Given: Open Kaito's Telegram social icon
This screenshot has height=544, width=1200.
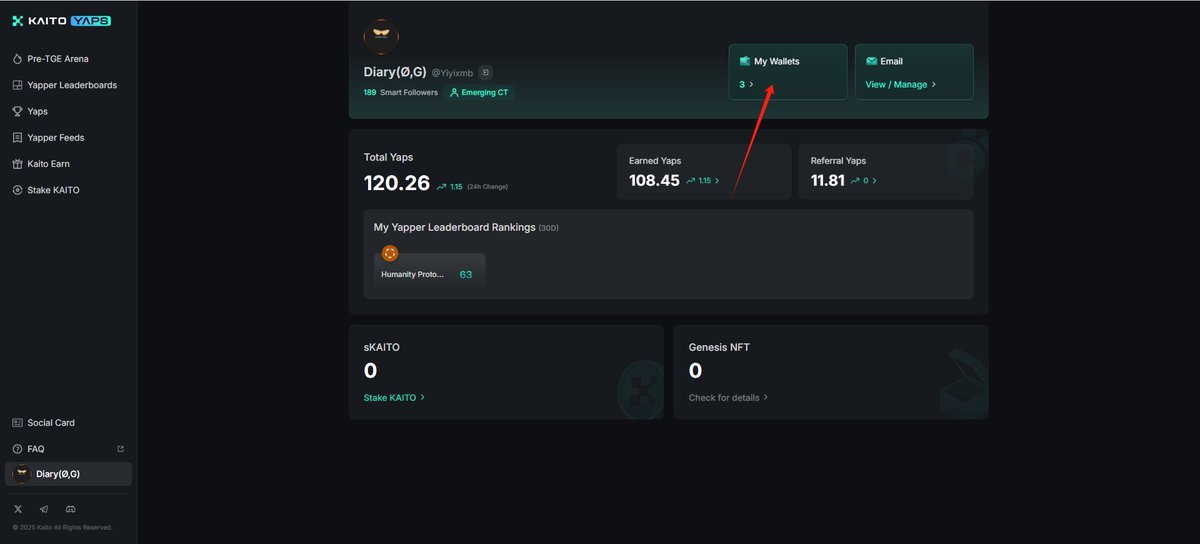Looking at the screenshot, I should pyautogui.click(x=44, y=509).
